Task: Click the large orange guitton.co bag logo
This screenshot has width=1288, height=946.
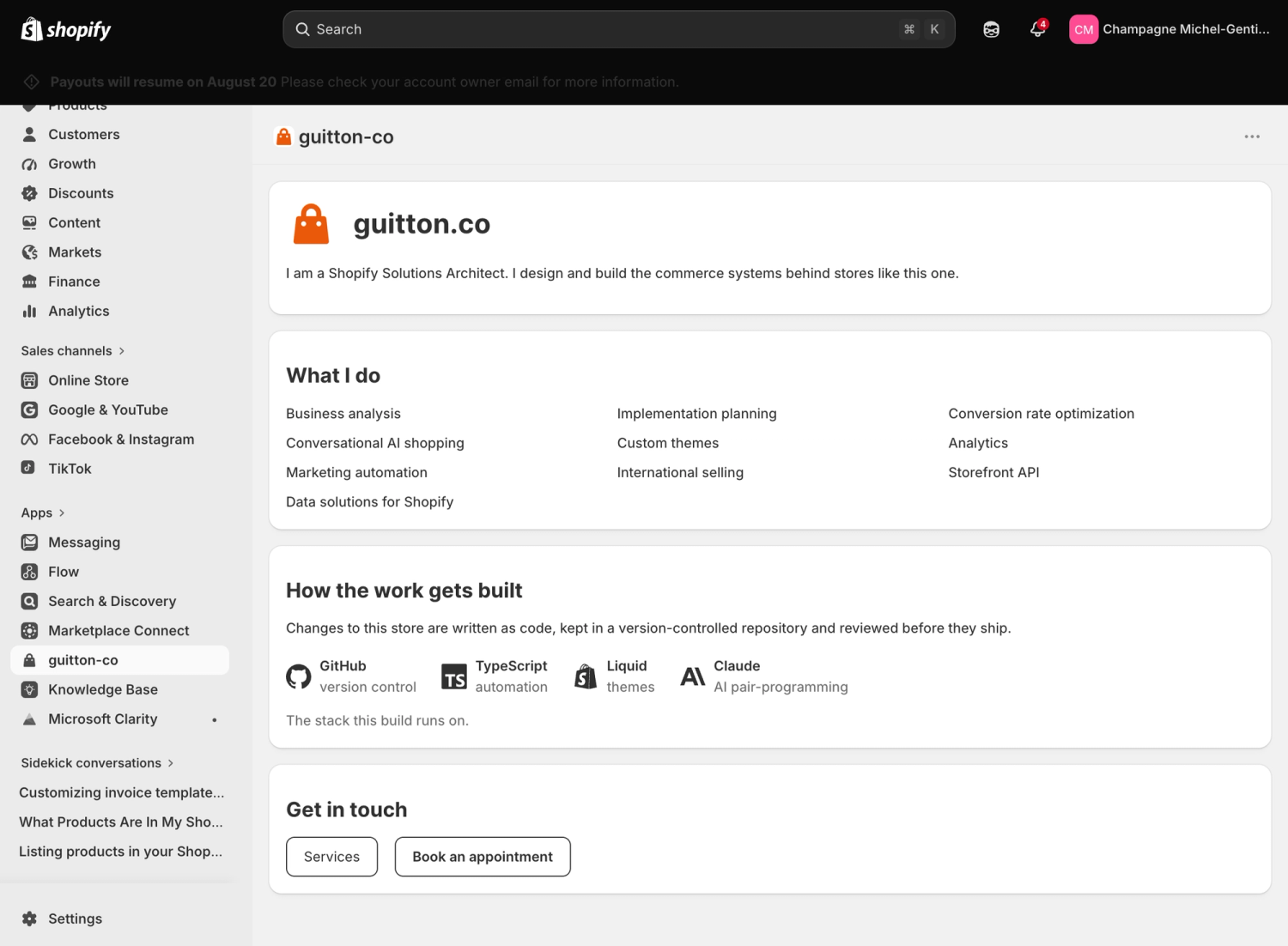Action: coord(311,224)
